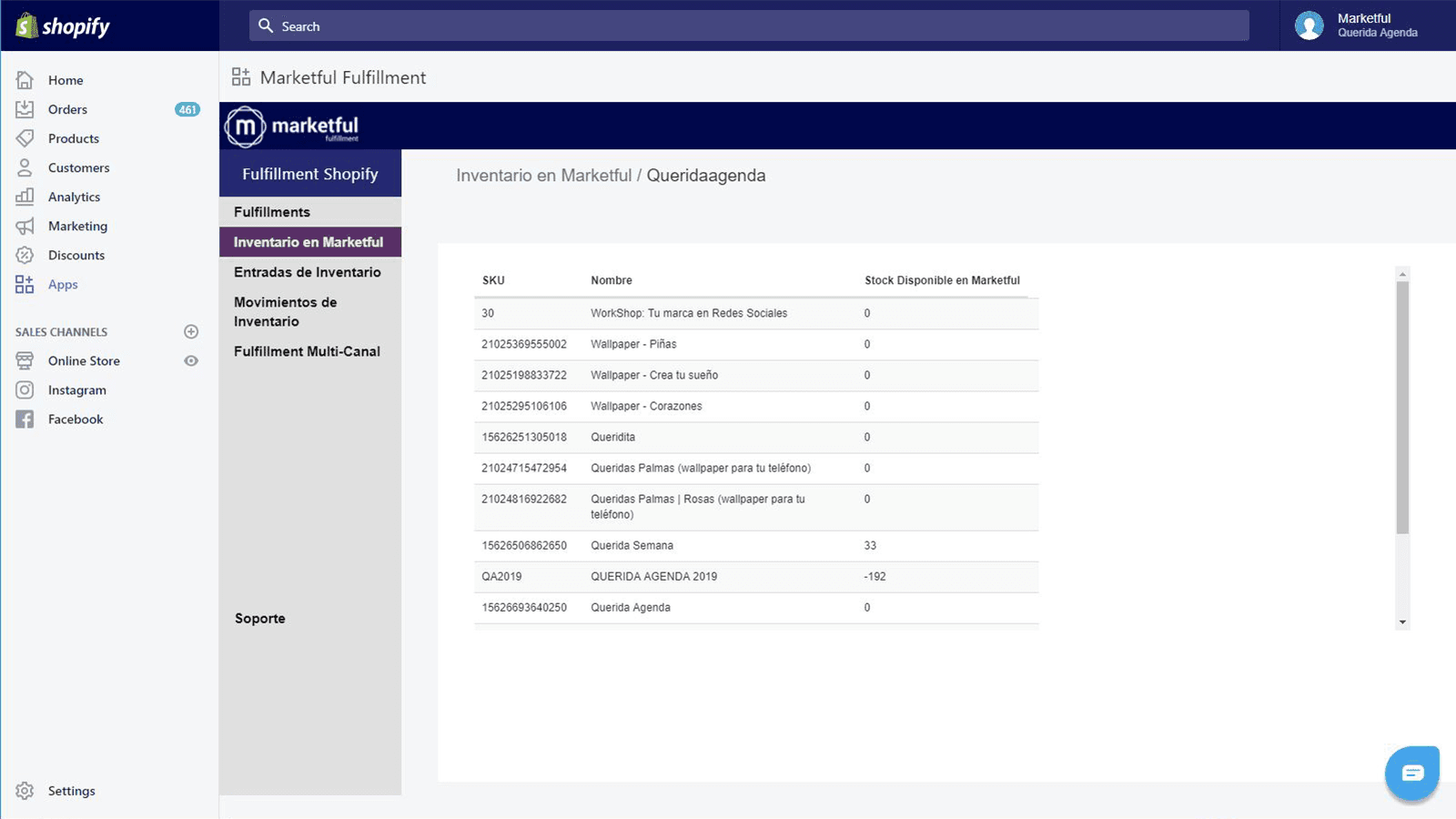Open Entradas de Inventario

[x=307, y=271]
